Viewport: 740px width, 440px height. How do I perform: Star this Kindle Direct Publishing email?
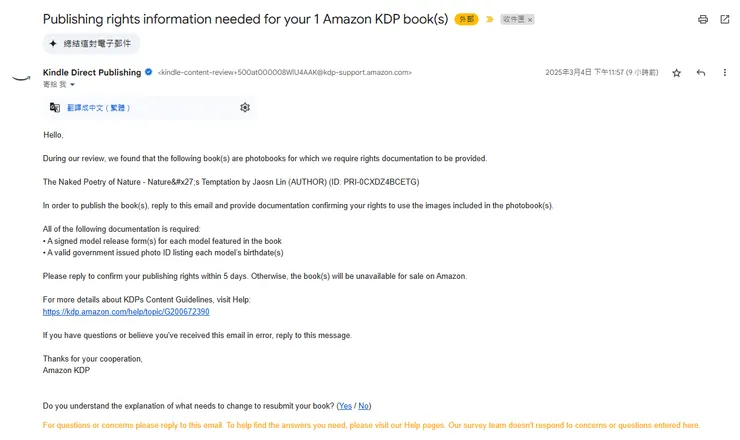coord(677,73)
